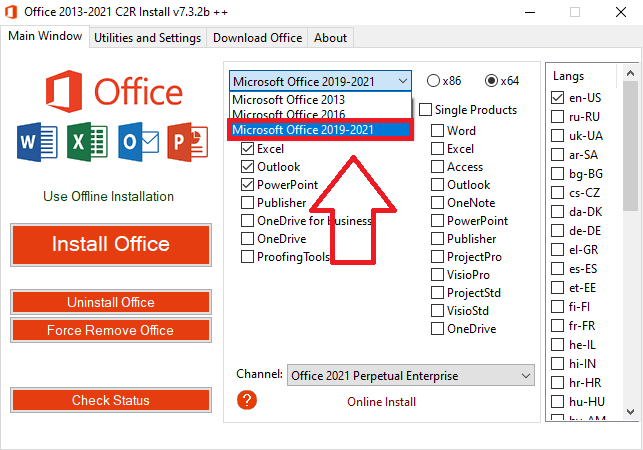Screen dimensions: 643x450
Task: Enable the Single Products checkbox
Action: [x=426, y=110]
